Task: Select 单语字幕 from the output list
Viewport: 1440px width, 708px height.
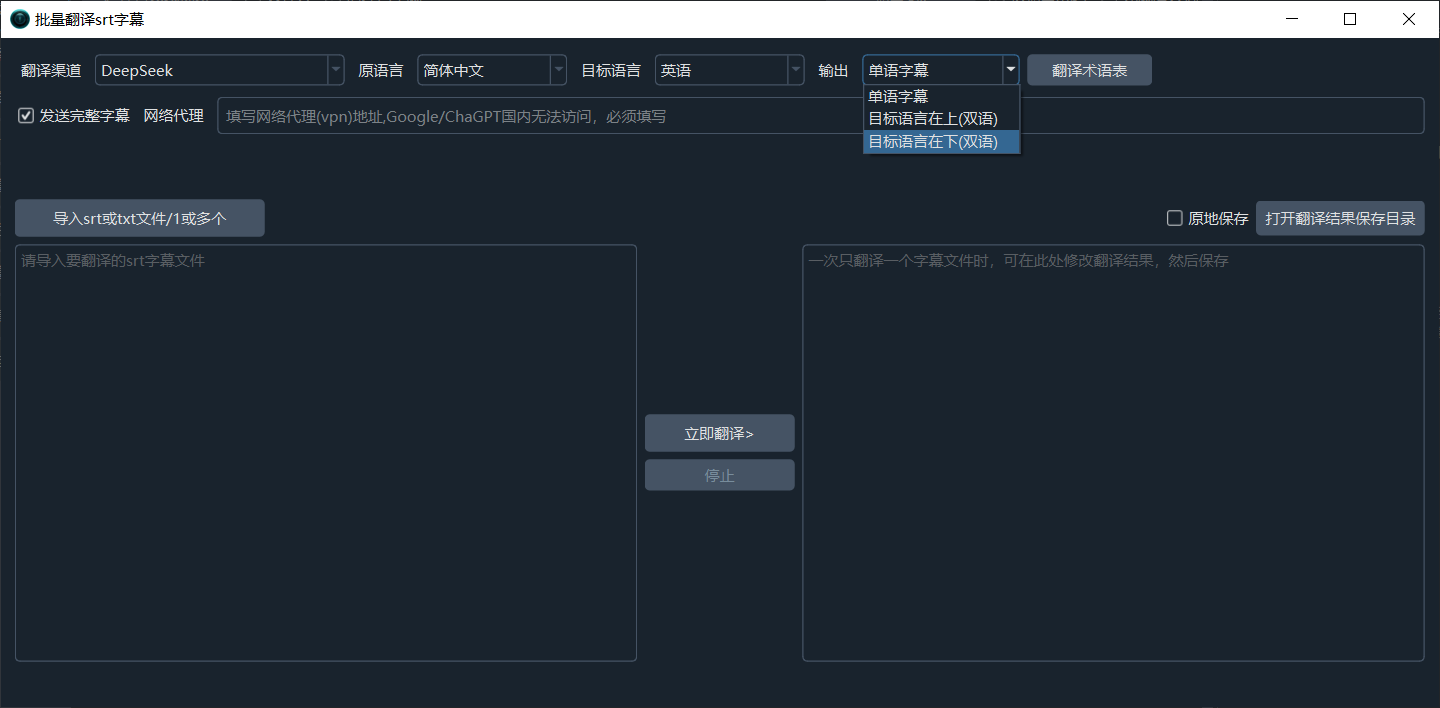Action: tap(895, 96)
